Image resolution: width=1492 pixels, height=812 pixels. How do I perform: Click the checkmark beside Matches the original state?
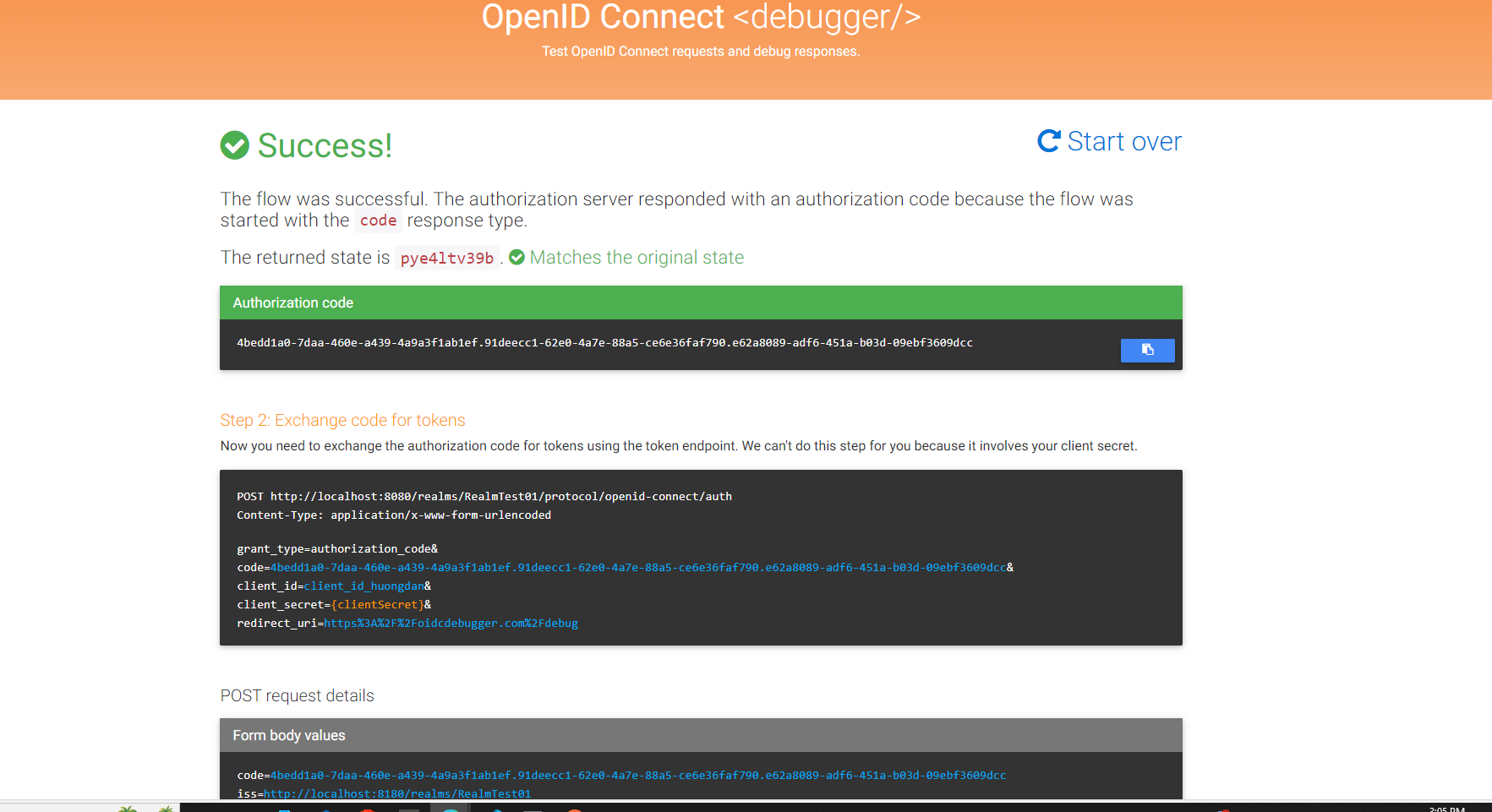516,258
